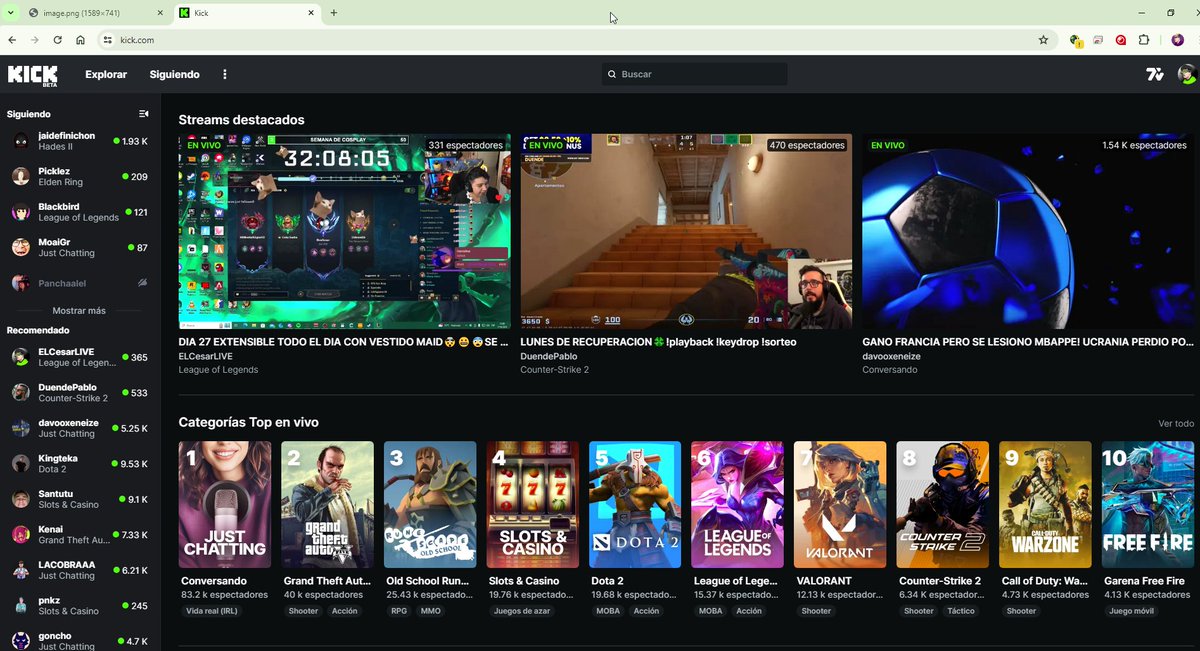Open Just Chatting category card

(x=225, y=505)
